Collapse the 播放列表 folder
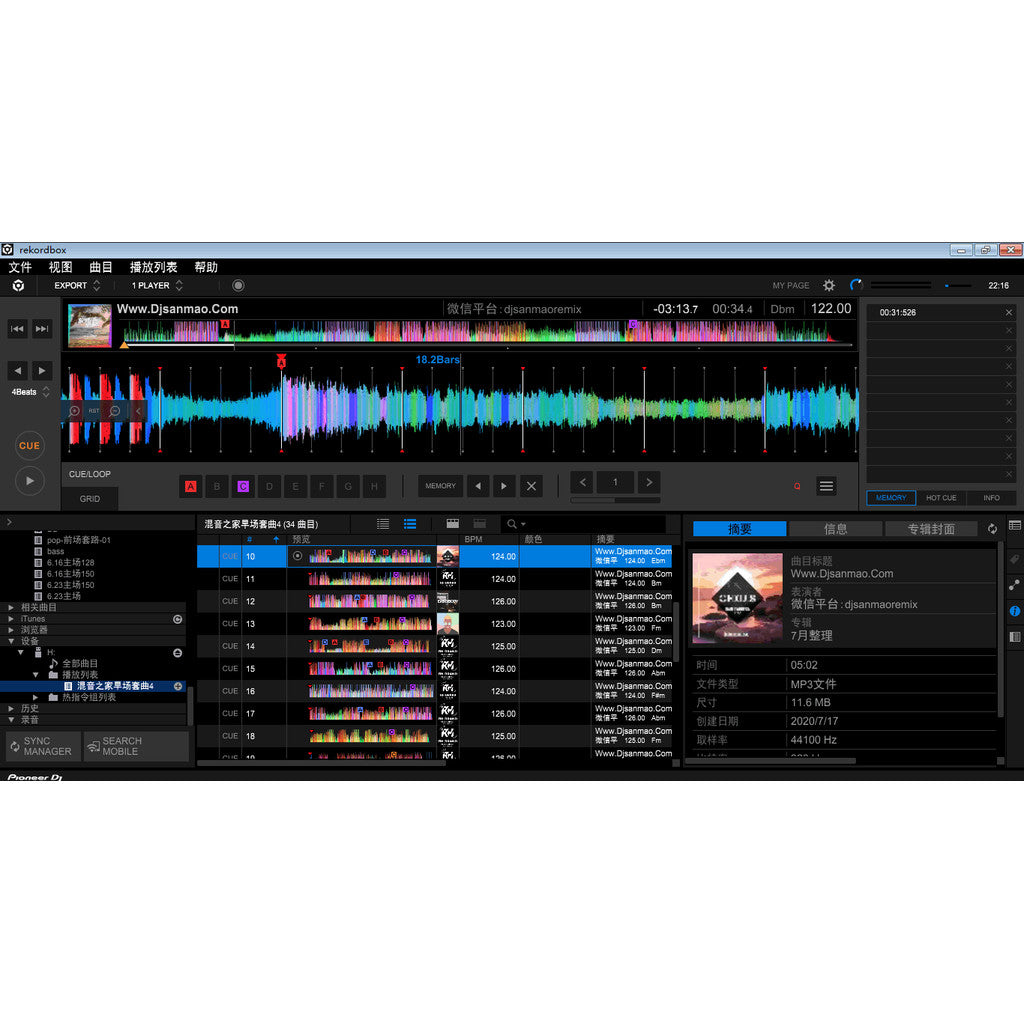Image resolution: width=1024 pixels, height=1024 pixels. point(35,675)
